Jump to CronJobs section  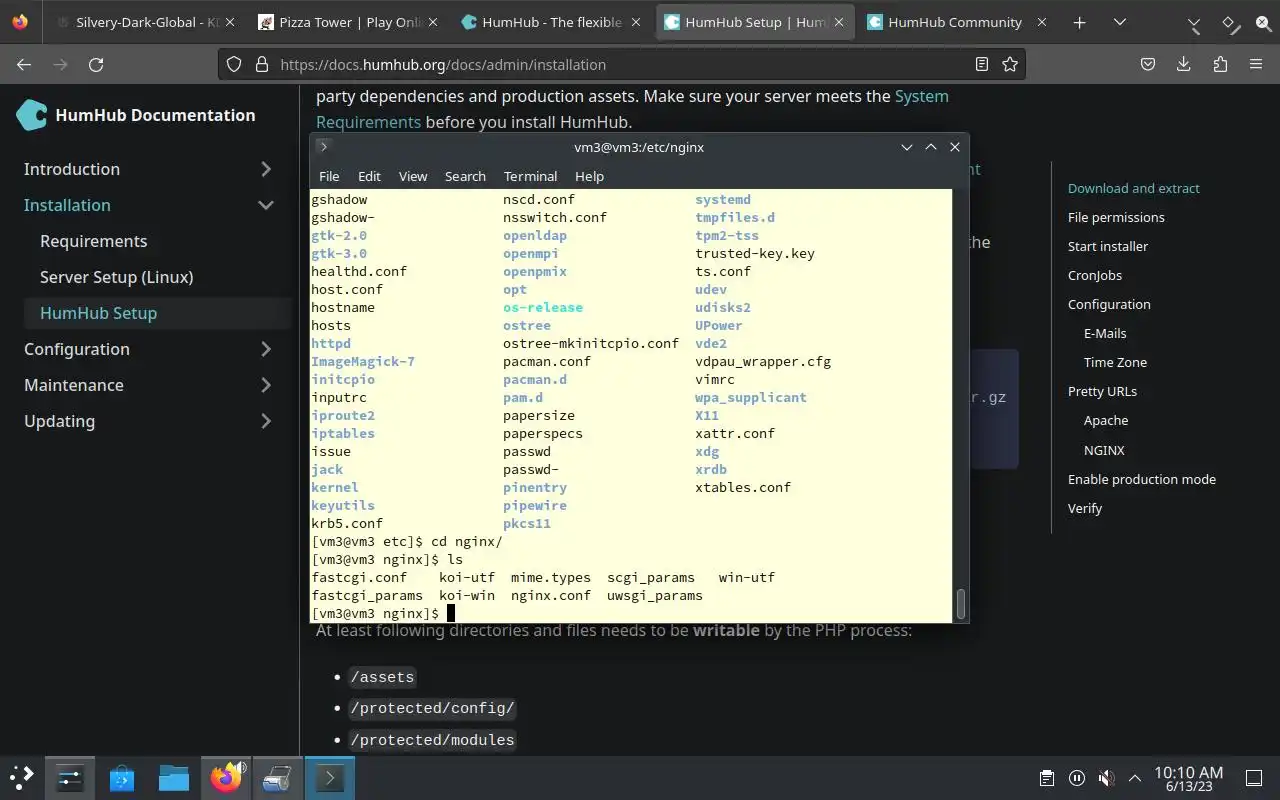pyautogui.click(x=1095, y=275)
